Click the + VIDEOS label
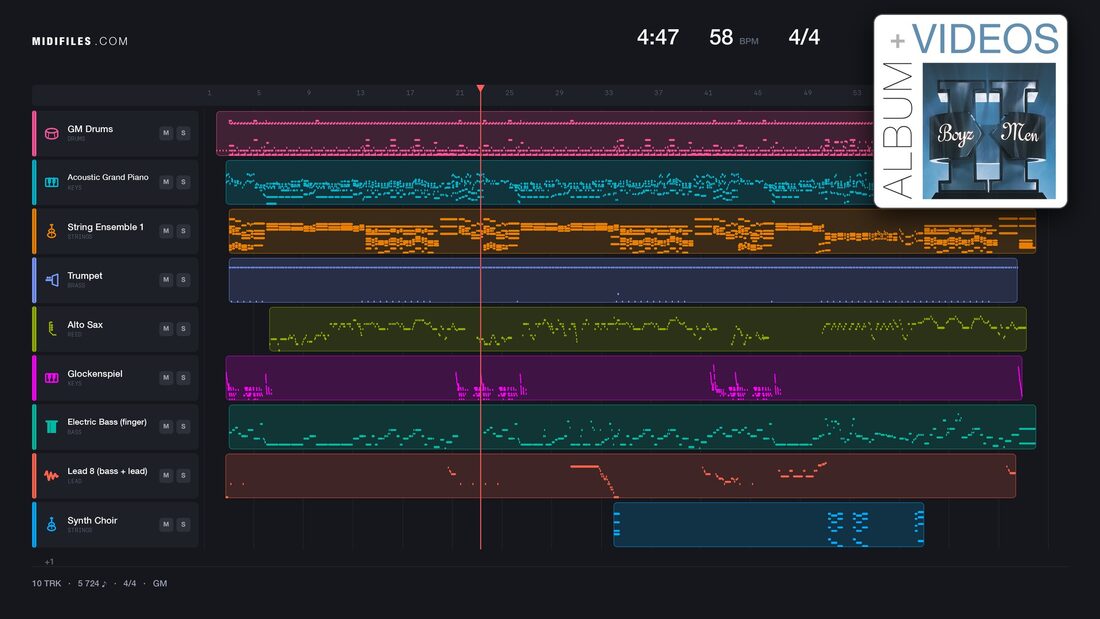This screenshot has width=1100, height=619. (974, 39)
